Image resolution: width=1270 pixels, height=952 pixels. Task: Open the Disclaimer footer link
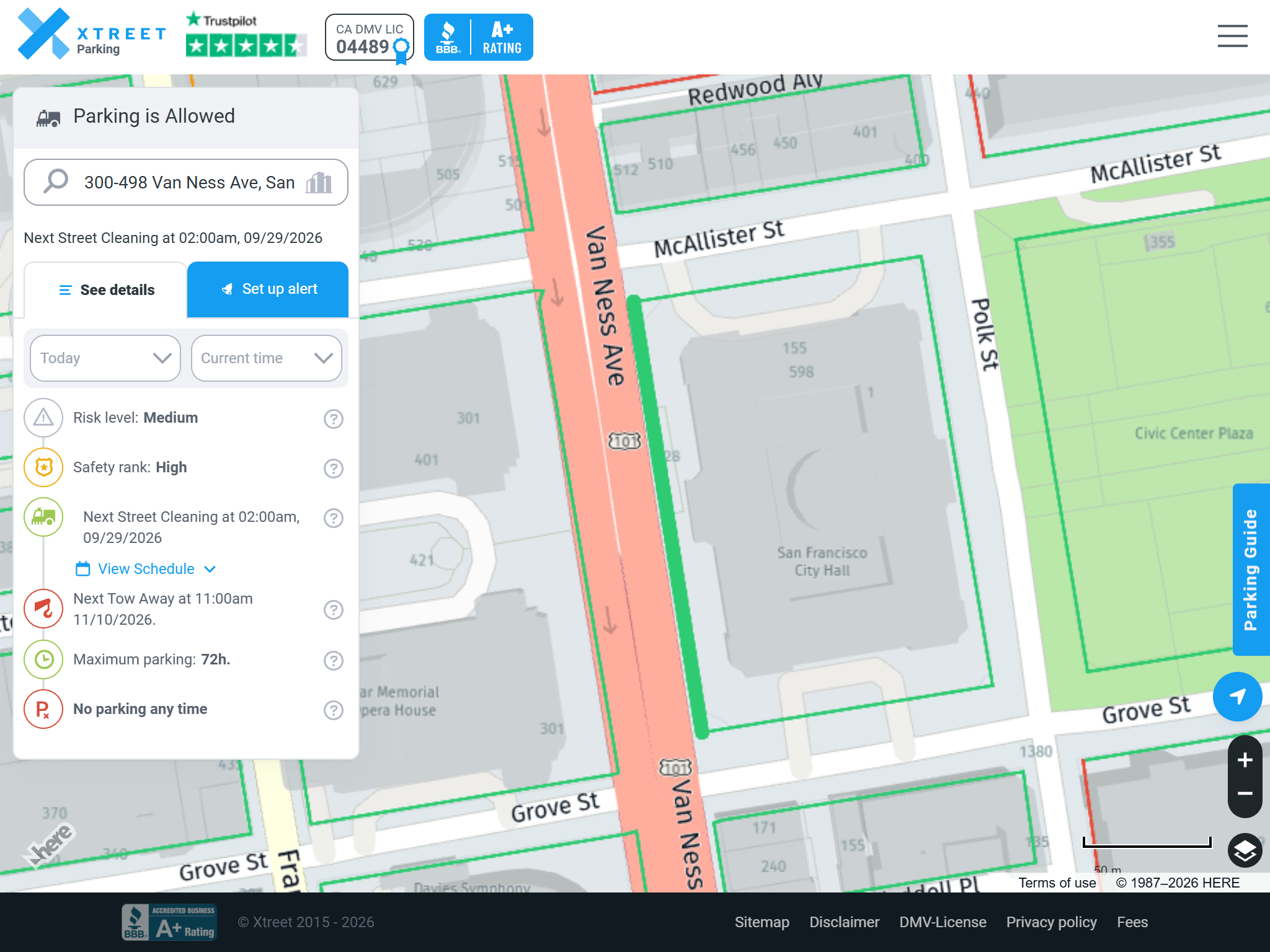coord(845,922)
